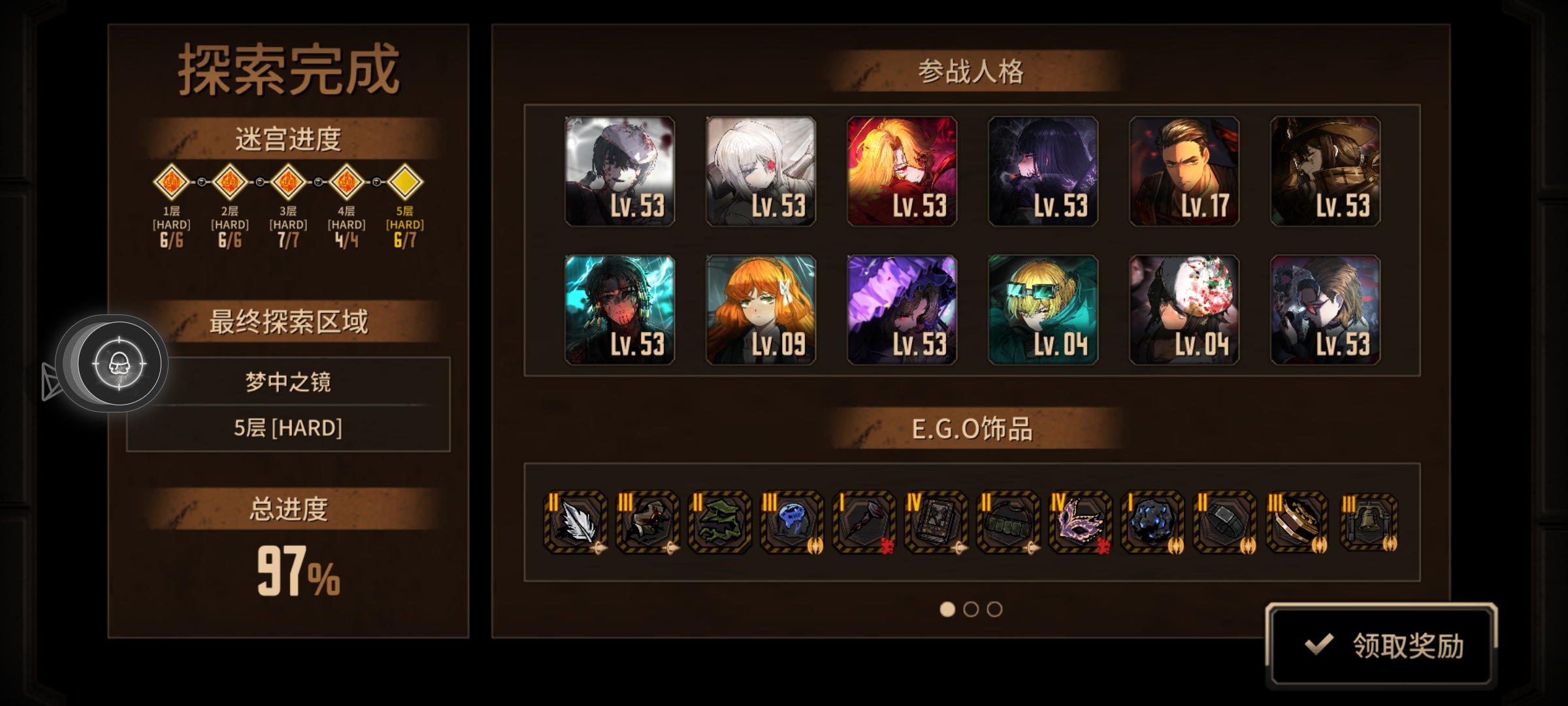Click the 1层 HARD floor diamond marker
The image size is (1568, 706).
(x=171, y=182)
